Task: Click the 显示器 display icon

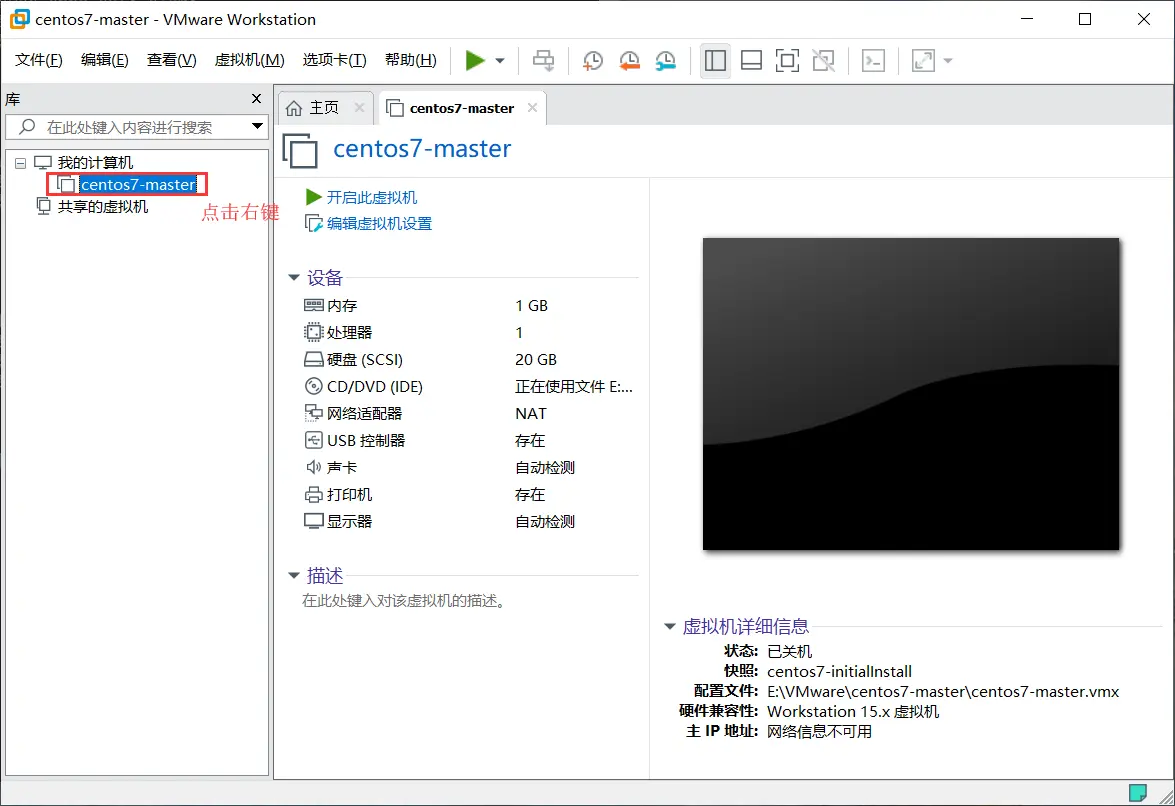Action: pos(313,521)
